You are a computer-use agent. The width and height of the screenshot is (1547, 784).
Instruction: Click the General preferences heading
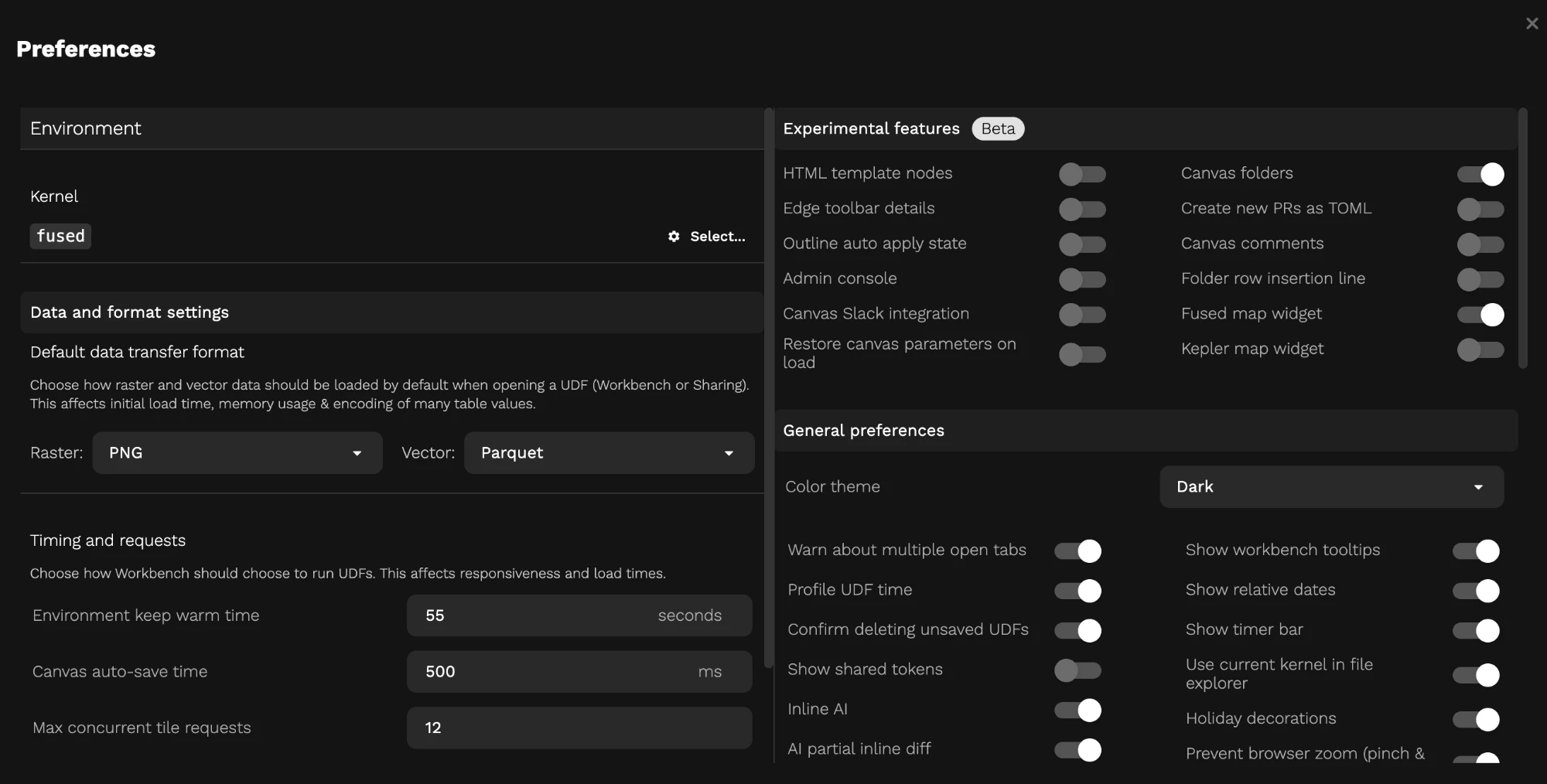[863, 431]
